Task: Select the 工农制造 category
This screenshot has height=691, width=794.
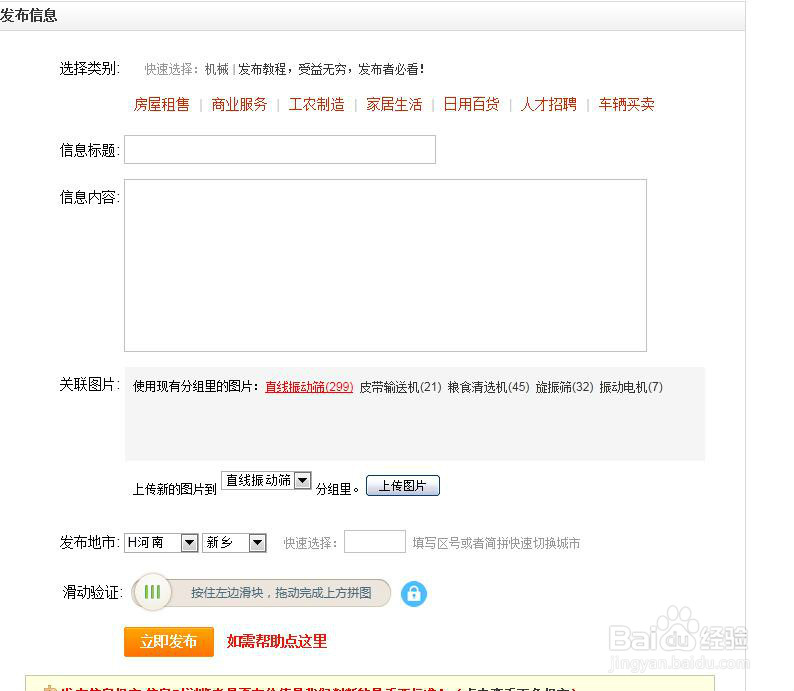Action: click(316, 104)
